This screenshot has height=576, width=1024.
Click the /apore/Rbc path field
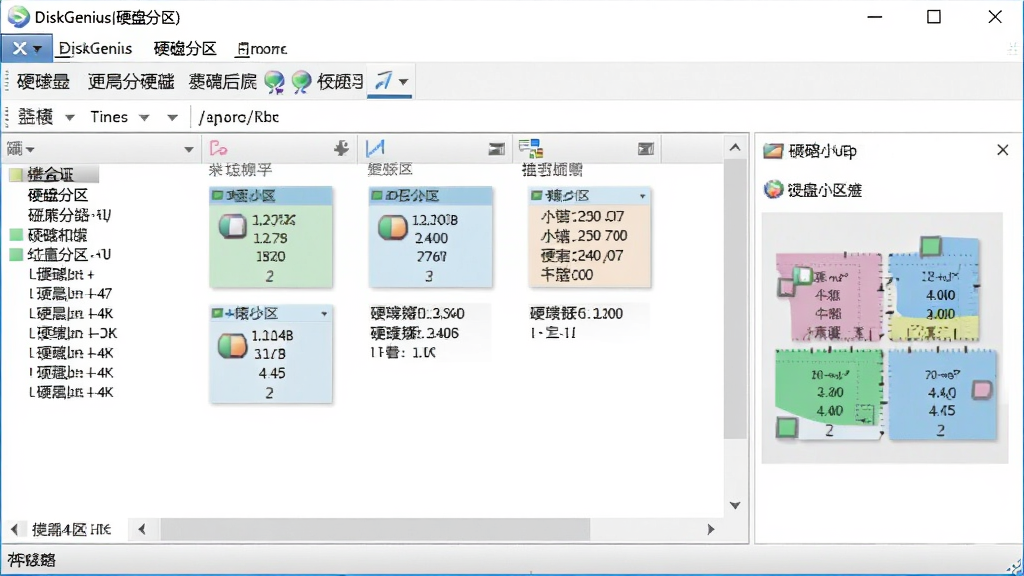[x=239, y=117]
